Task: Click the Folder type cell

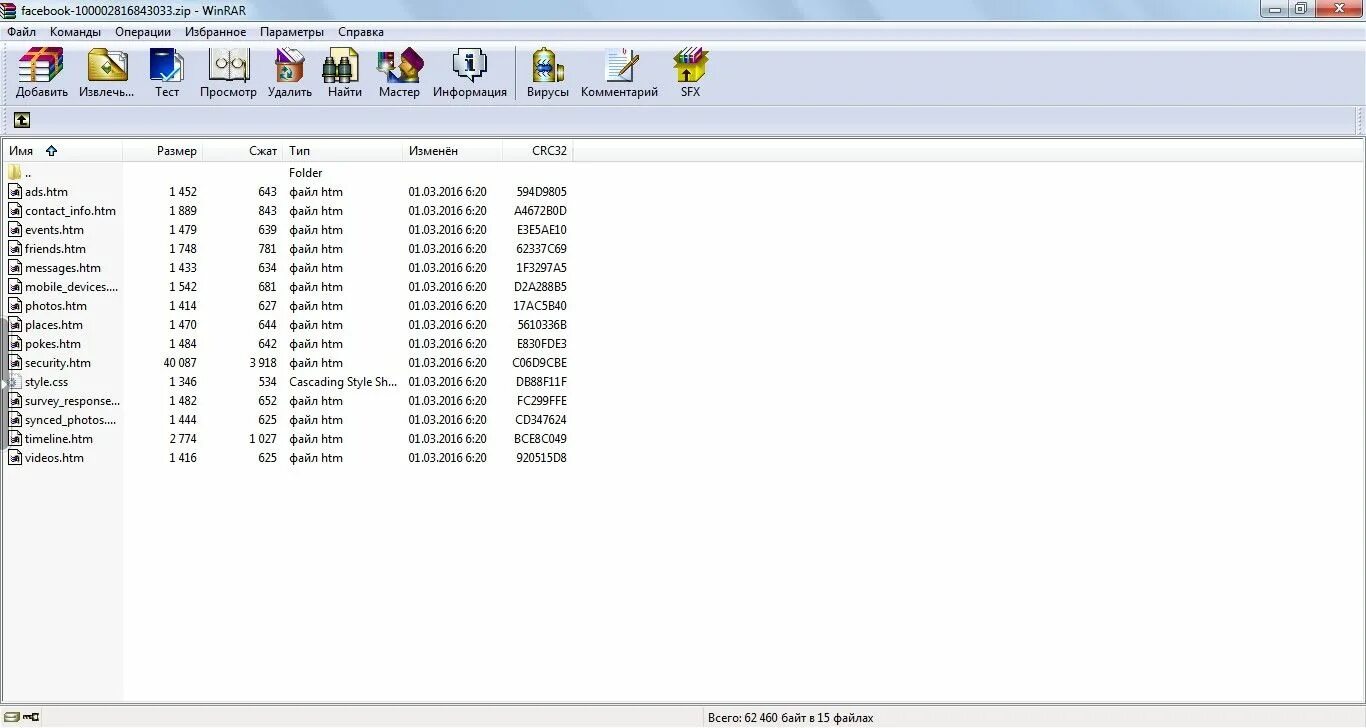Action: click(305, 173)
